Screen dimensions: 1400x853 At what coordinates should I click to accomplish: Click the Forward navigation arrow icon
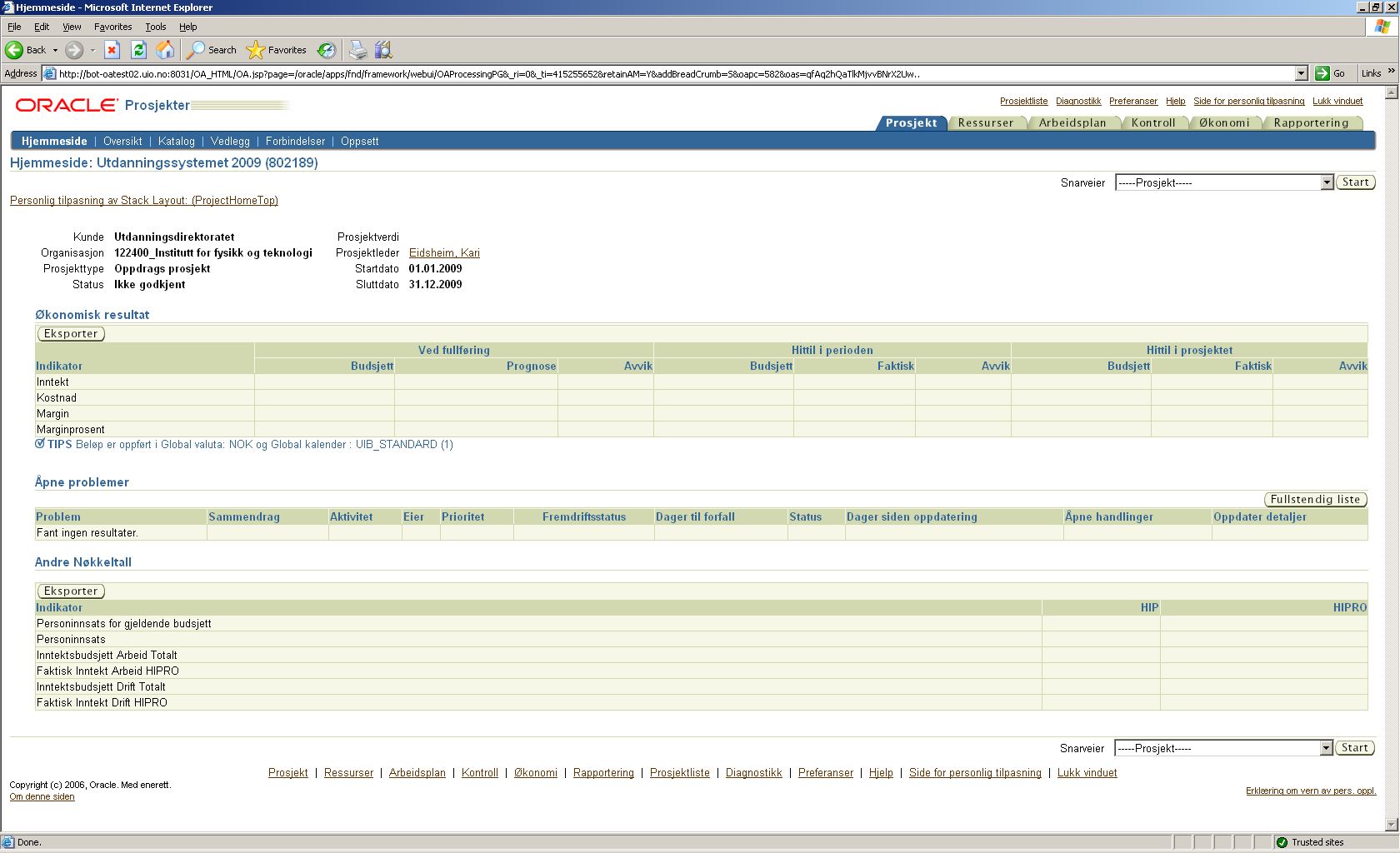pos(74,50)
